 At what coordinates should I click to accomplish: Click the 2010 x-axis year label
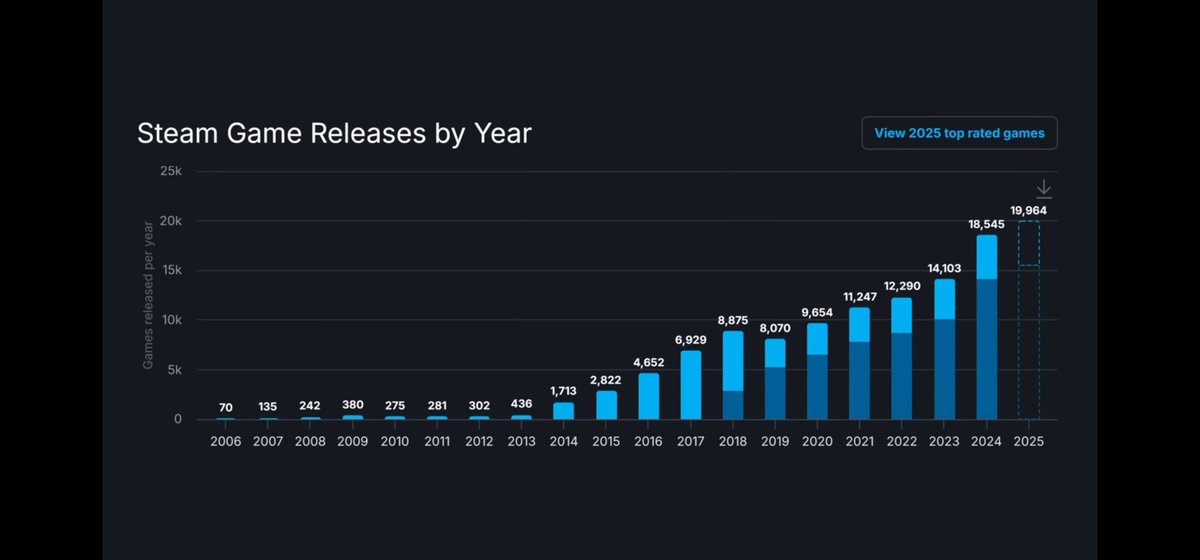(x=395, y=441)
